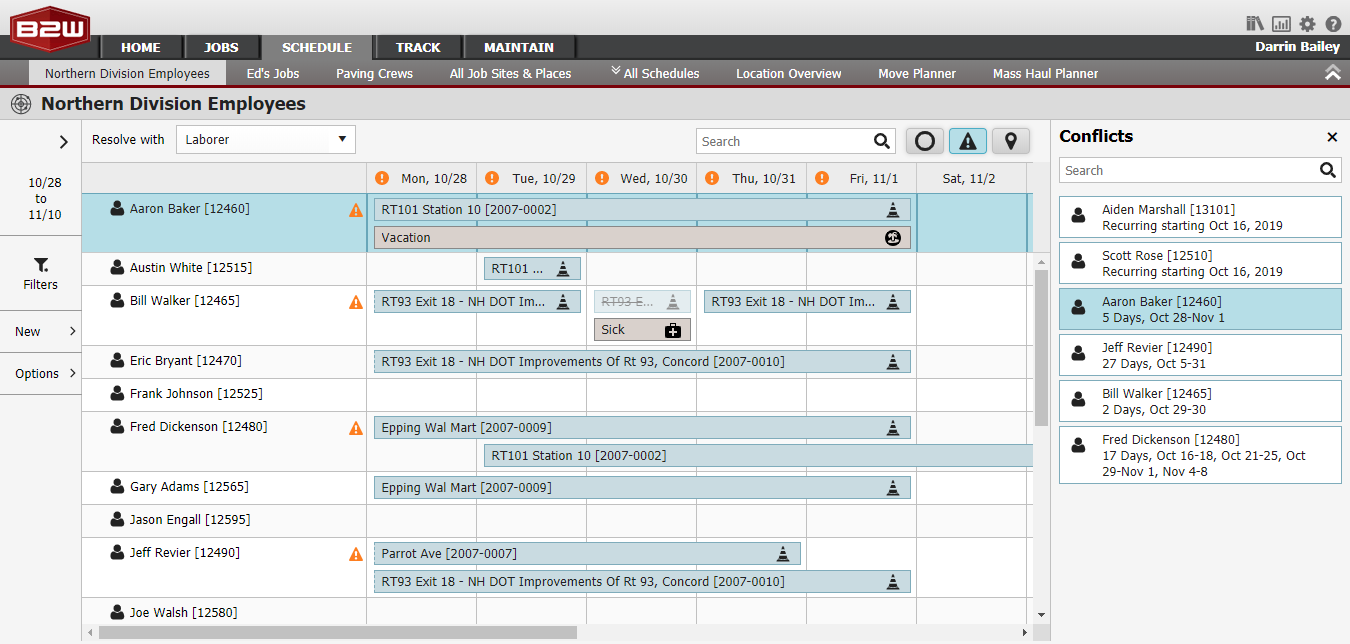Expand the left sidebar chevron
This screenshot has height=644, width=1350.
click(x=63, y=142)
